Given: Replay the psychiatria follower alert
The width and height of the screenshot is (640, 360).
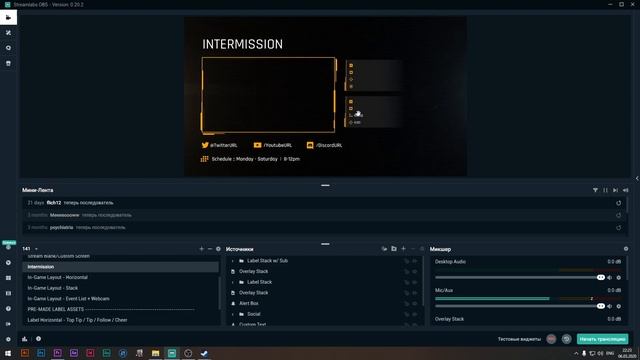Looking at the screenshot, I should [619, 228].
